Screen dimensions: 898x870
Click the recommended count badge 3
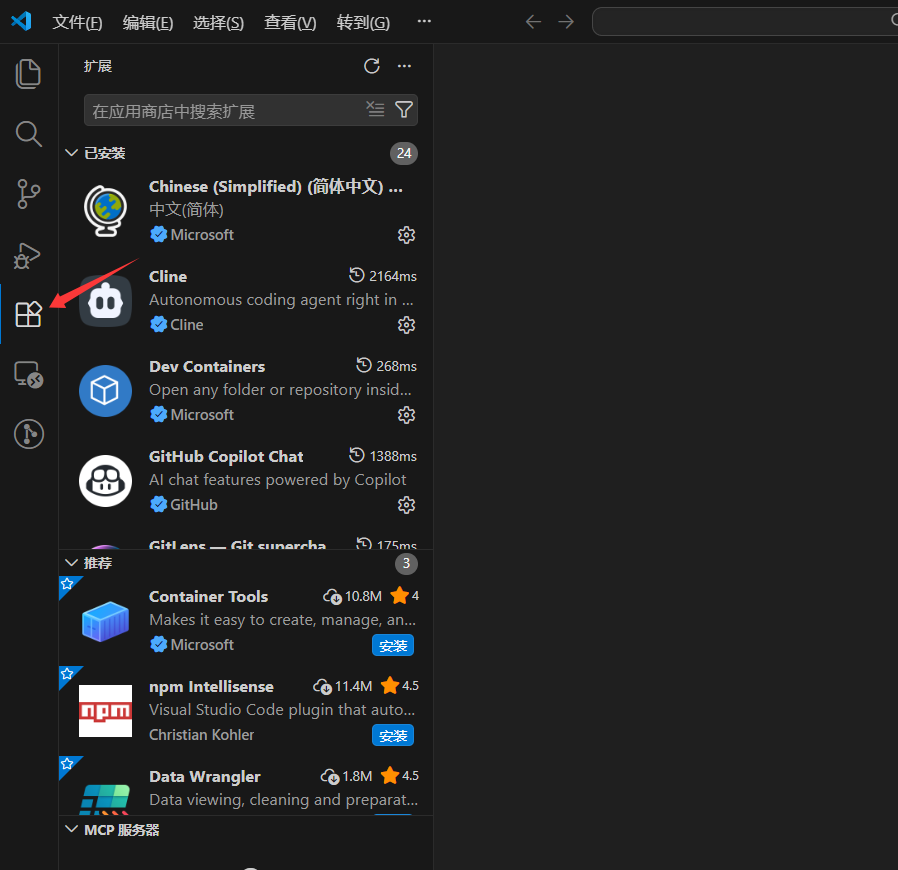tap(406, 563)
